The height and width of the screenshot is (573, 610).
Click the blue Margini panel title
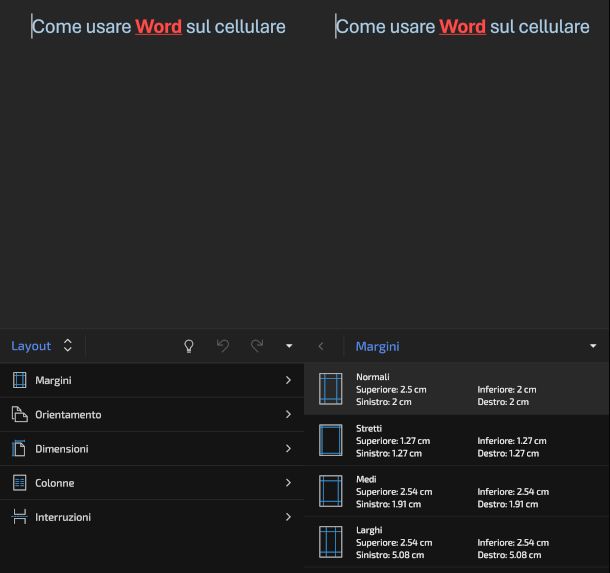click(377, 346)
